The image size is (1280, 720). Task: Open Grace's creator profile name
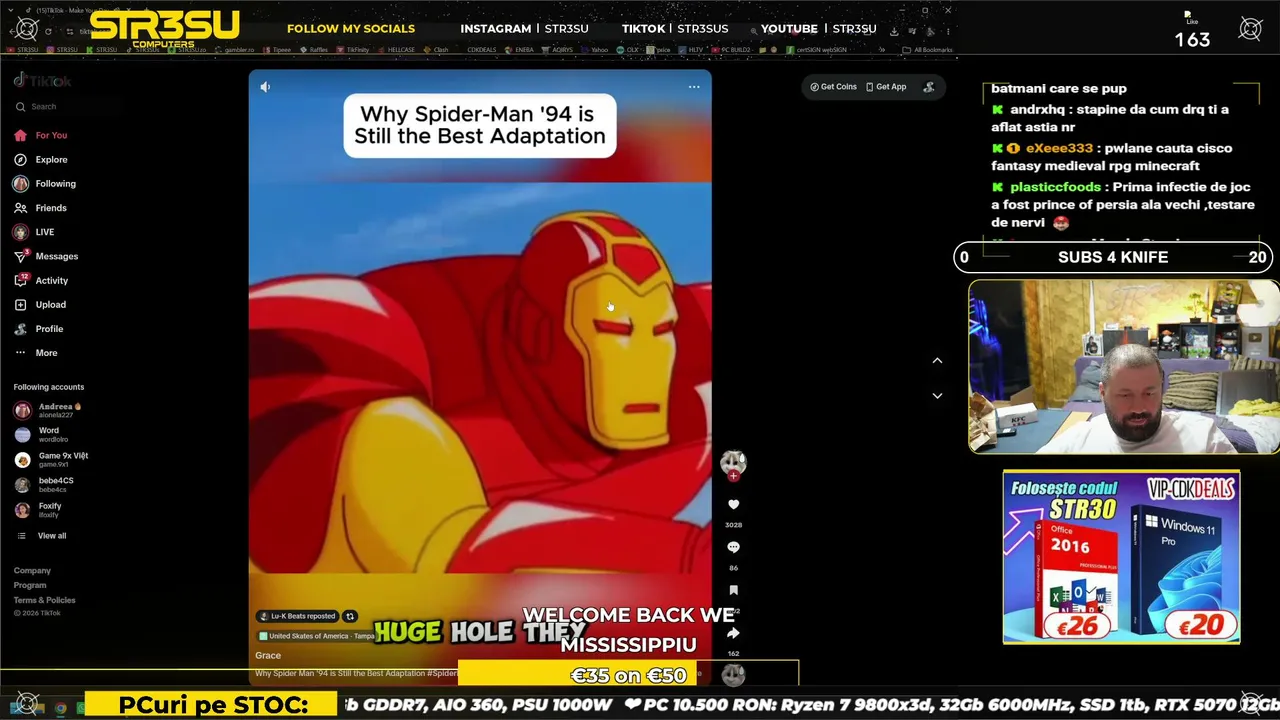pos(268,656)
